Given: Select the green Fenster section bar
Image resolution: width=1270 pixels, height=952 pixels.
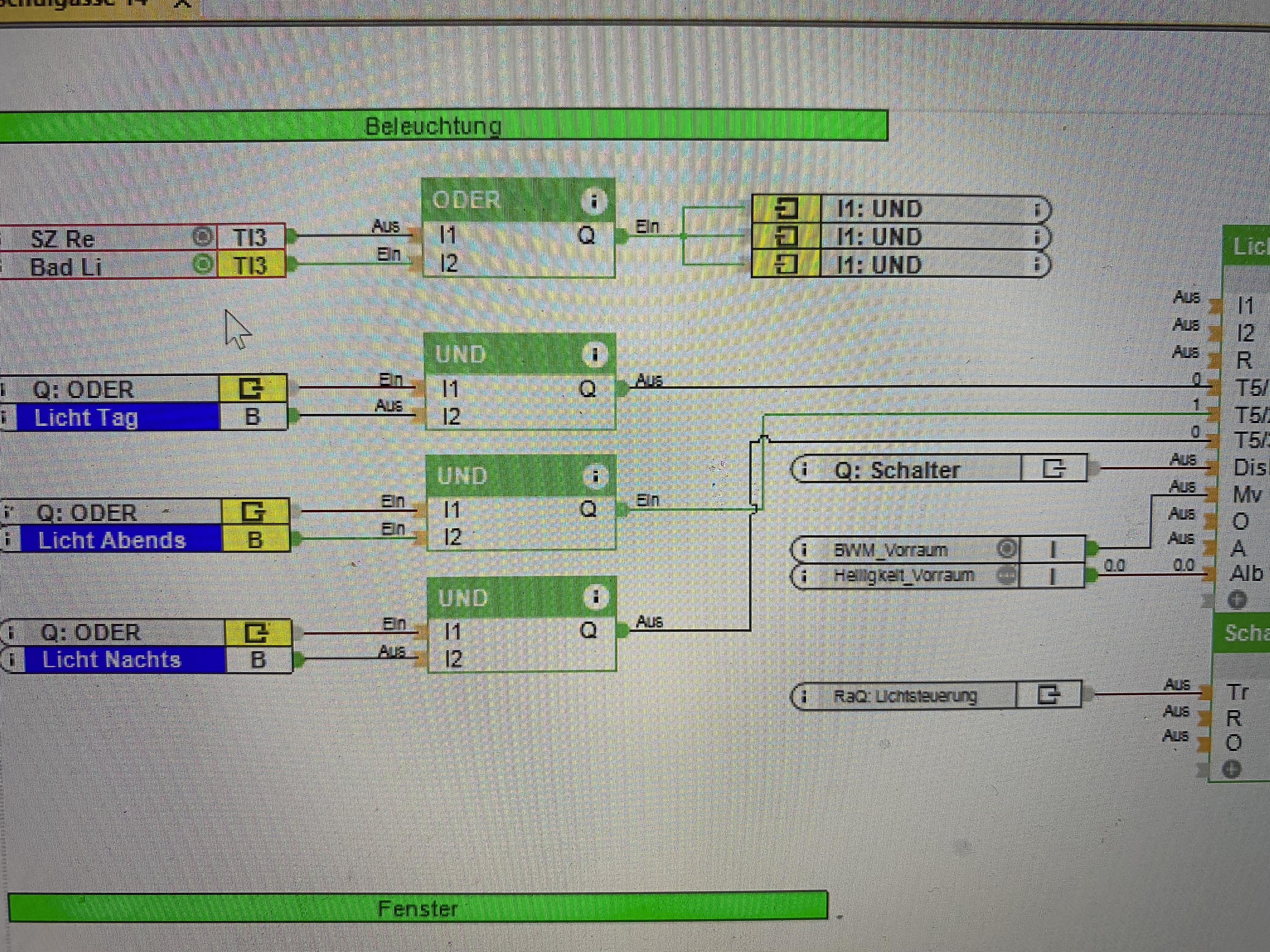Looking at the screenshot, I should pyautogui.click(x=418, y=908).
